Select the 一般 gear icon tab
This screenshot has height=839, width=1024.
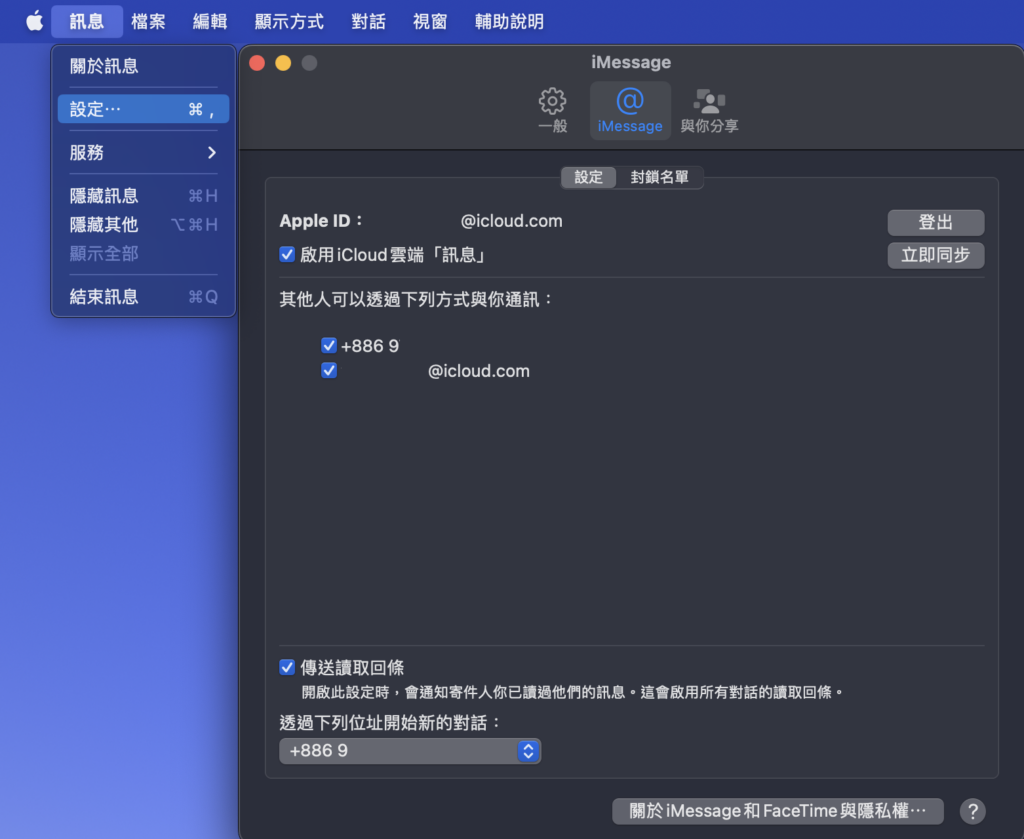tap(552, 110)
